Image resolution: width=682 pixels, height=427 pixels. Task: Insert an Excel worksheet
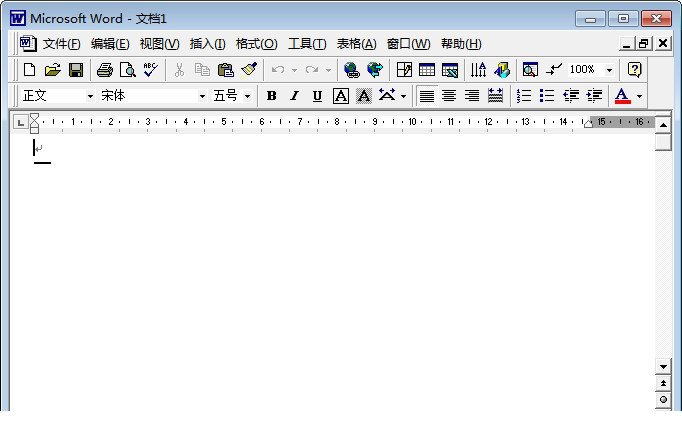coord(450,70)
